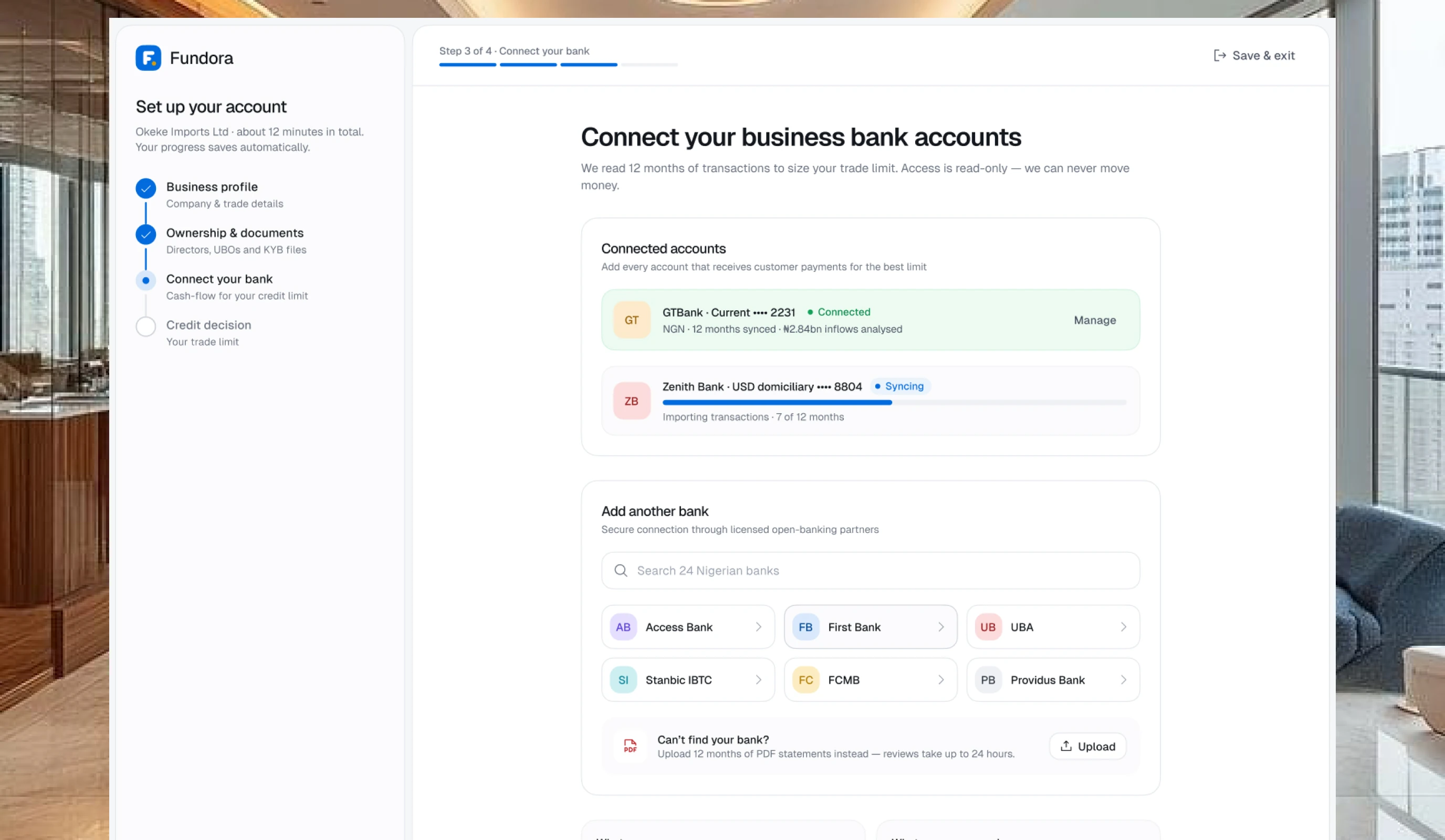The width and height of the screenshot is (1445, 840).
Task: Click the ZB Zenith Bank avatar
Action: pos(631,401)
